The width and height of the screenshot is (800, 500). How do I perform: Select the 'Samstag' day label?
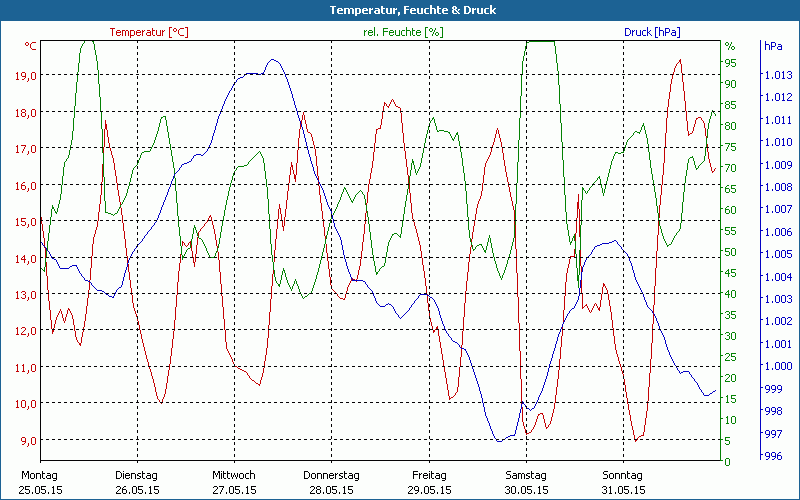(526, 475)
